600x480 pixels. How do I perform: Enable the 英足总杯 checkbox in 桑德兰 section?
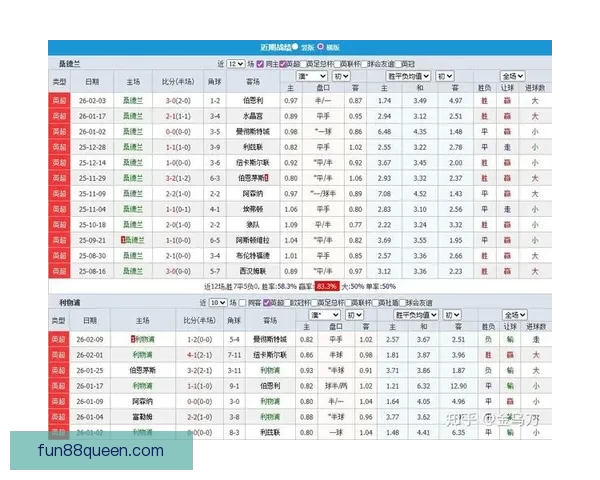click(303, 64)
